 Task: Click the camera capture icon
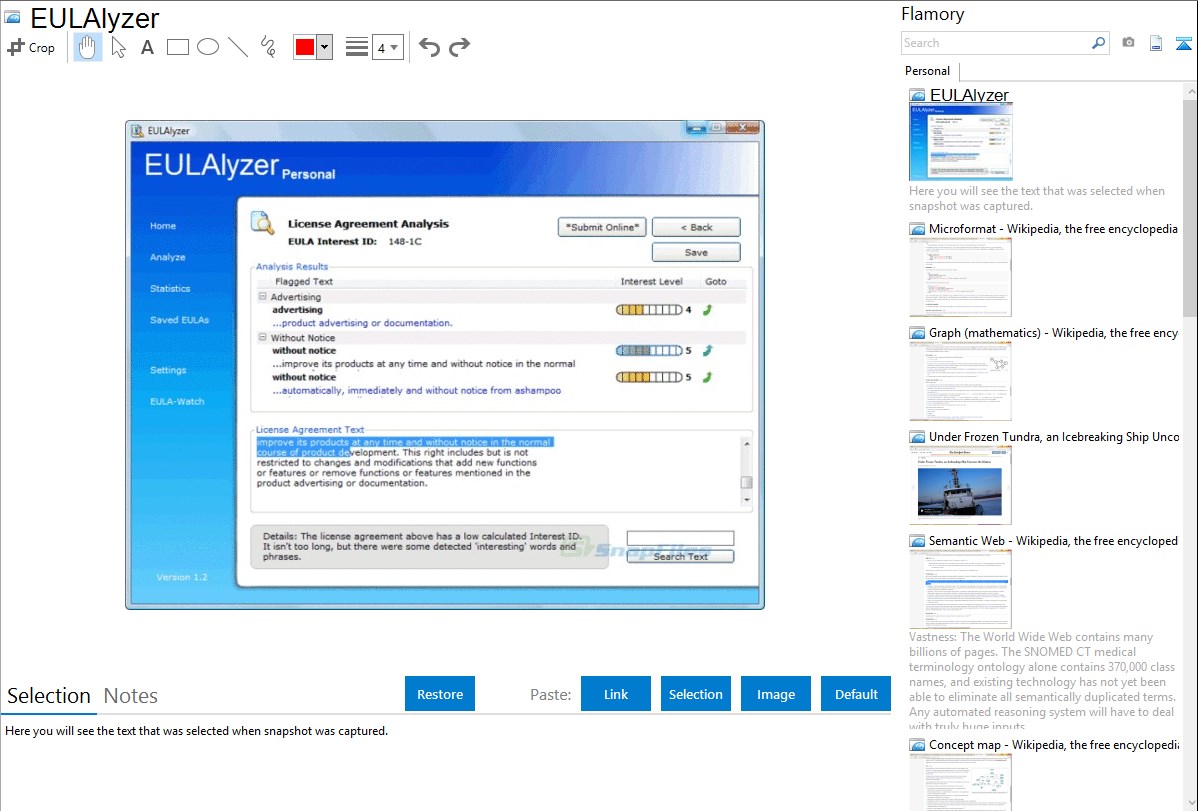[x=1128, y=43]
